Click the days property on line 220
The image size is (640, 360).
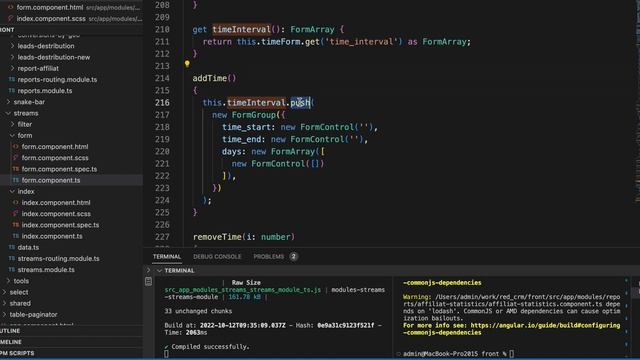click(x=231, y=151)
